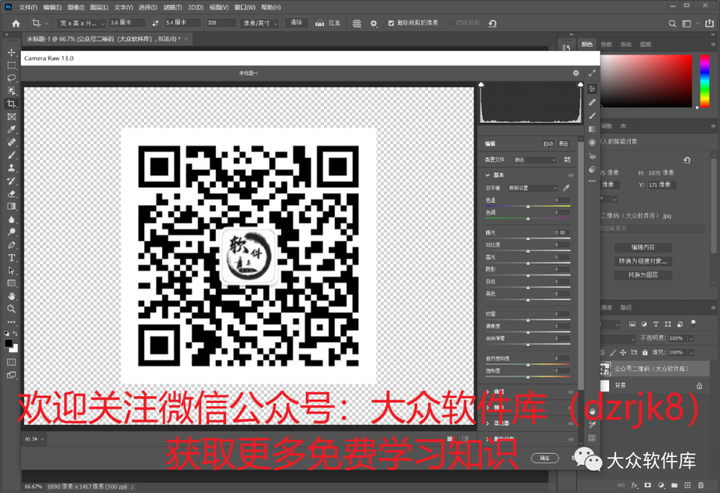Open the File menu
The height and width of the screenshot is (493, 720).
[x=28, y=7]
